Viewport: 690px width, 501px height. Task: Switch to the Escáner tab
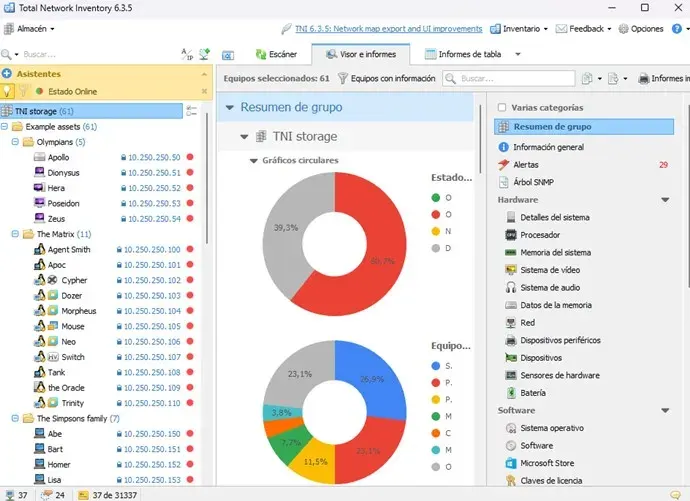[276, 54]
